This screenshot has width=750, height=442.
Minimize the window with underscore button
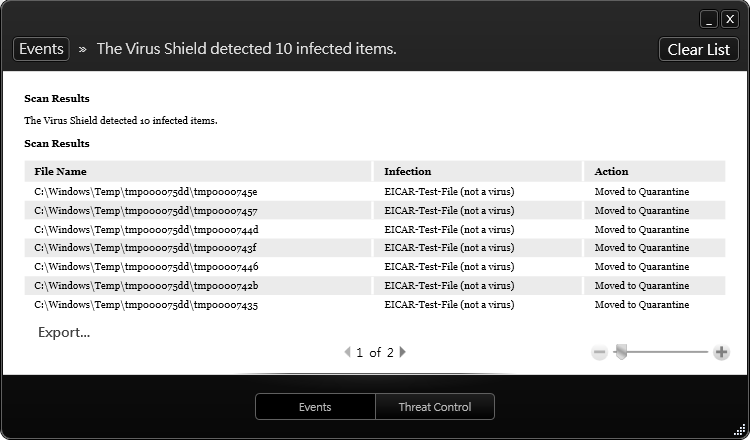coord(709,19)
